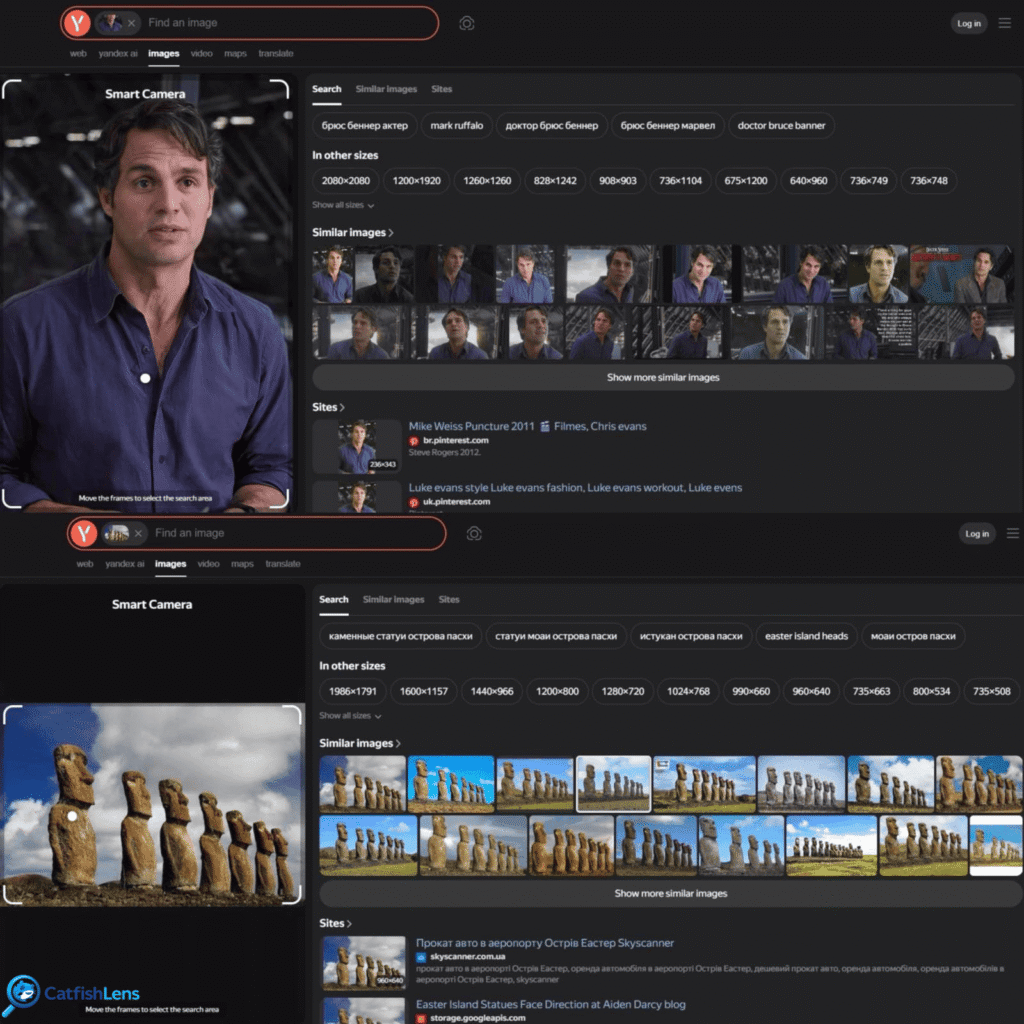Select the Similar images tab on the moai results

(393, 600)
